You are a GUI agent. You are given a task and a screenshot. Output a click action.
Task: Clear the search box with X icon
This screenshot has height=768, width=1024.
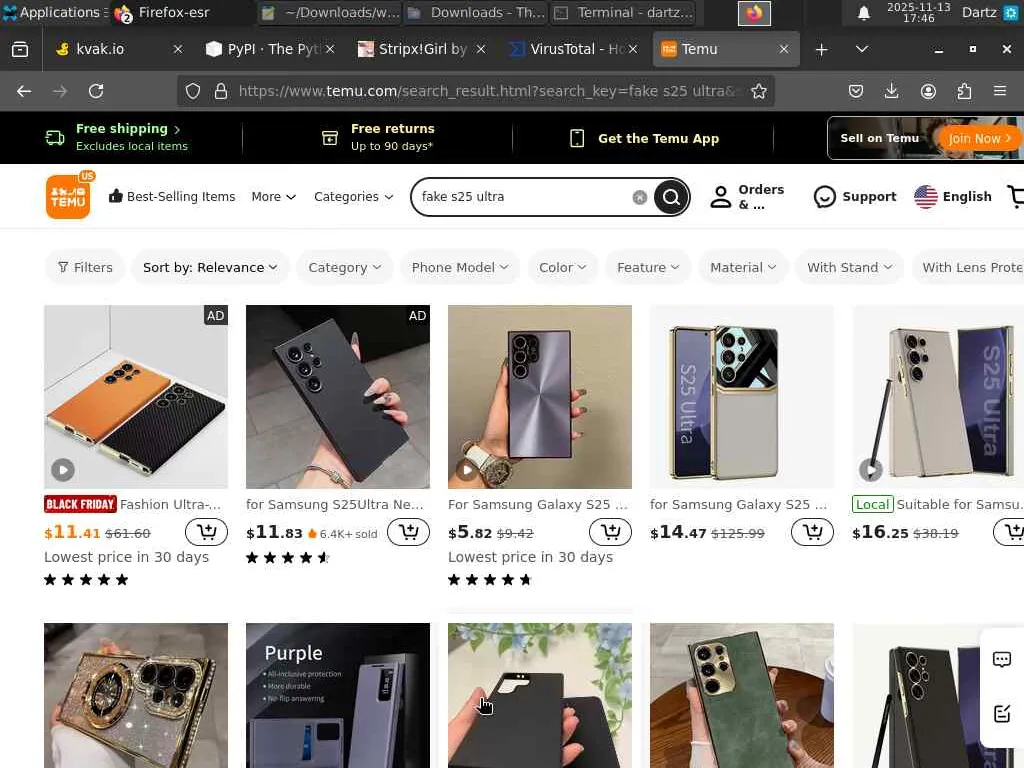(639, 197)
